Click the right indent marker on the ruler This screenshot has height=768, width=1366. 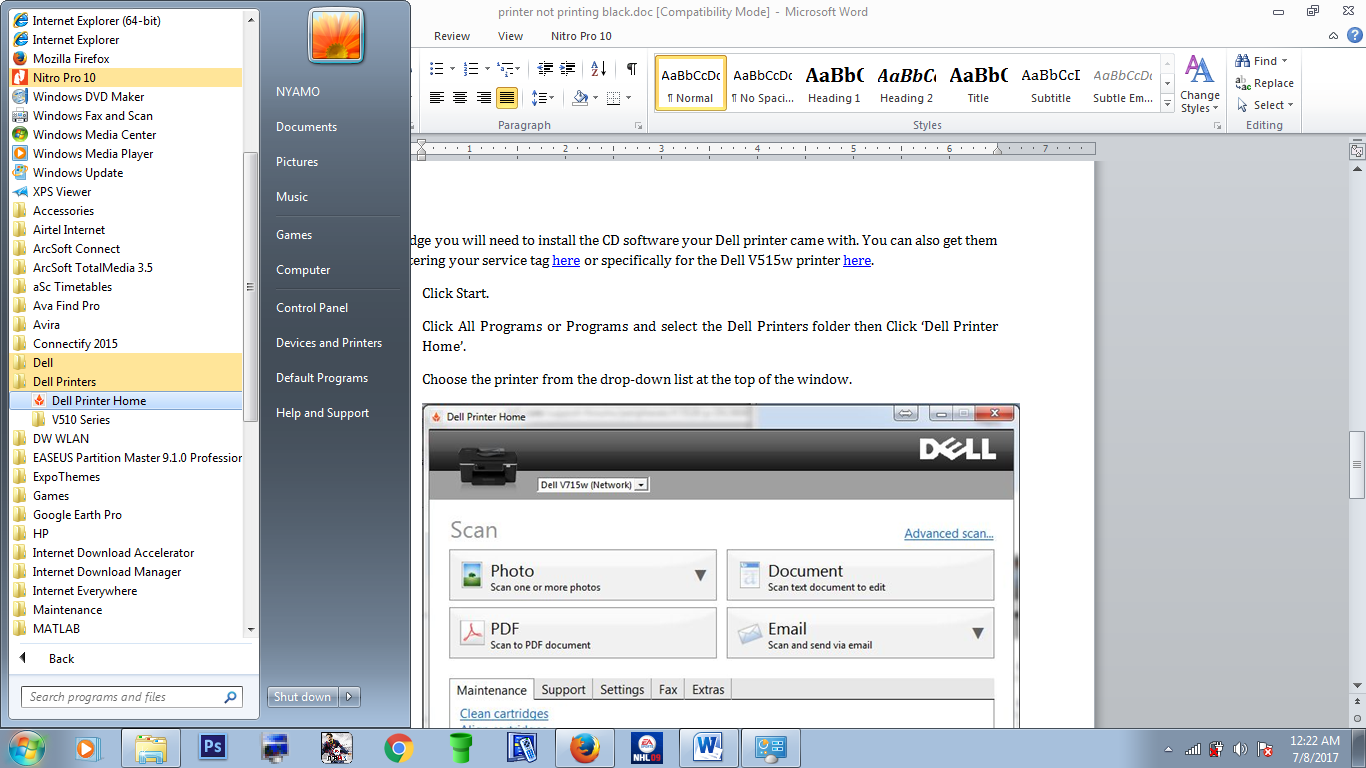point(998,151)
